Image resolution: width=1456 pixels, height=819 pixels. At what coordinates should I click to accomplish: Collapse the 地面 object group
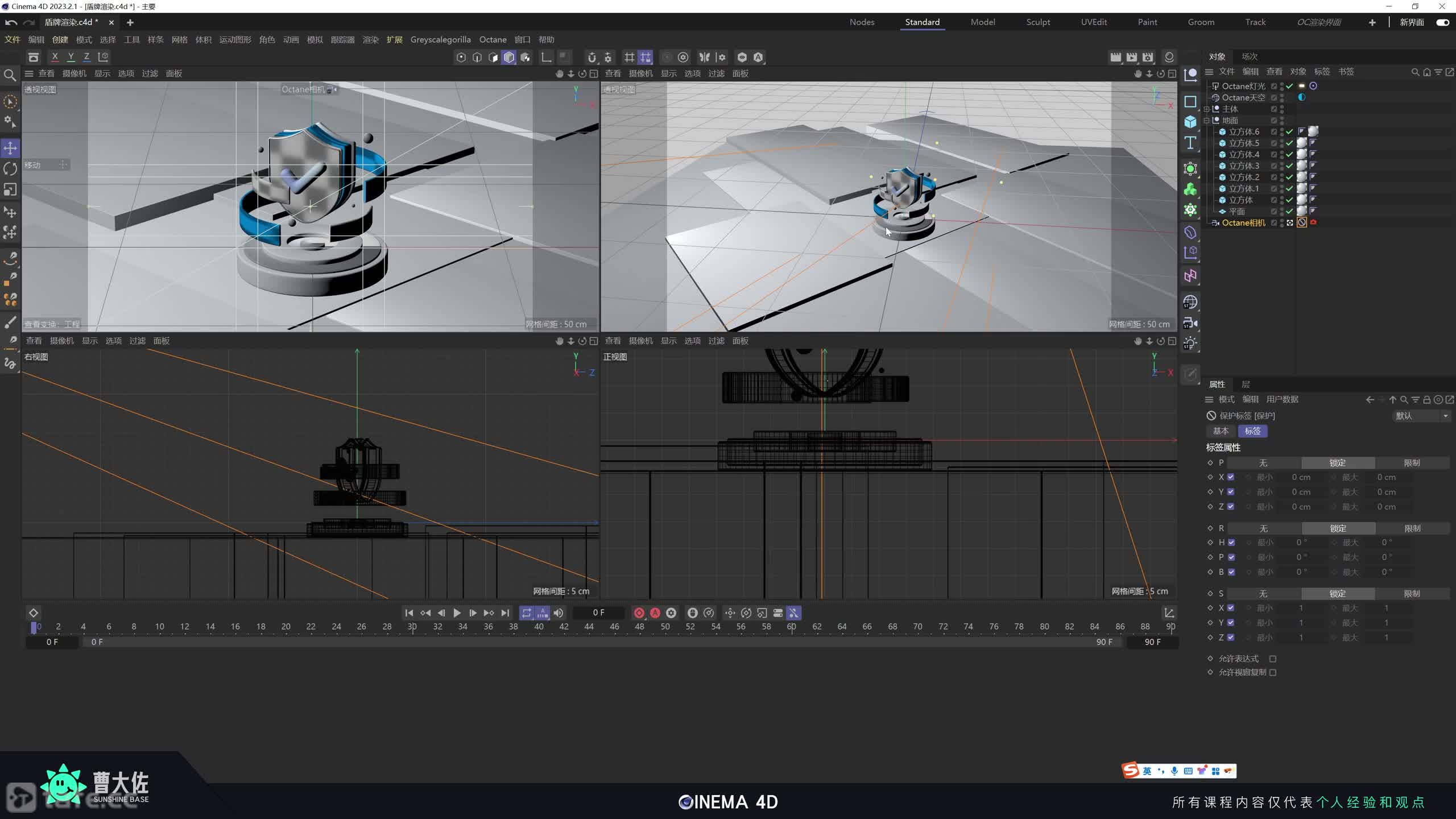point(1207,121)
